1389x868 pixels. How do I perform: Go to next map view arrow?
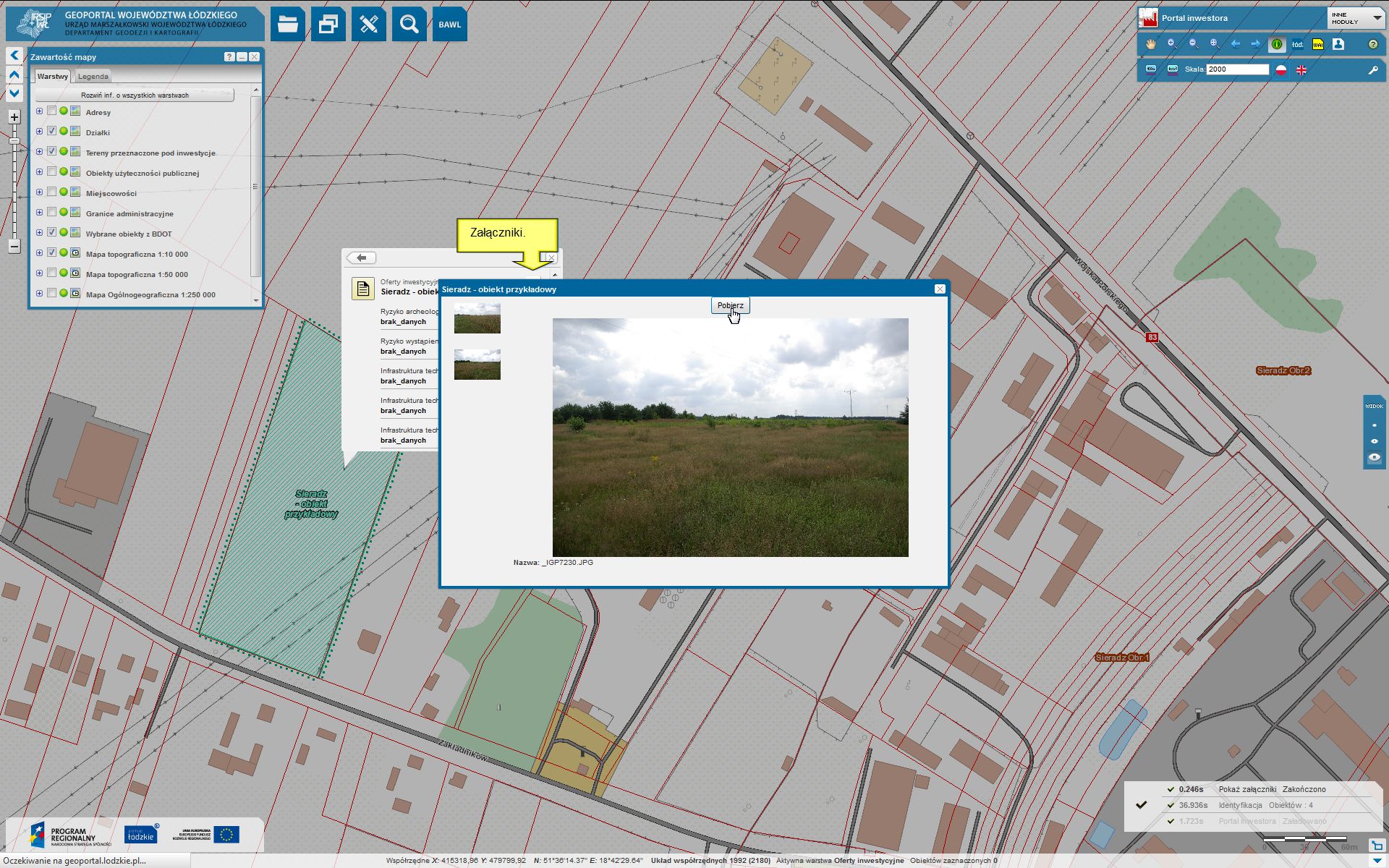pyautogui.click(x=1256, y=44)
